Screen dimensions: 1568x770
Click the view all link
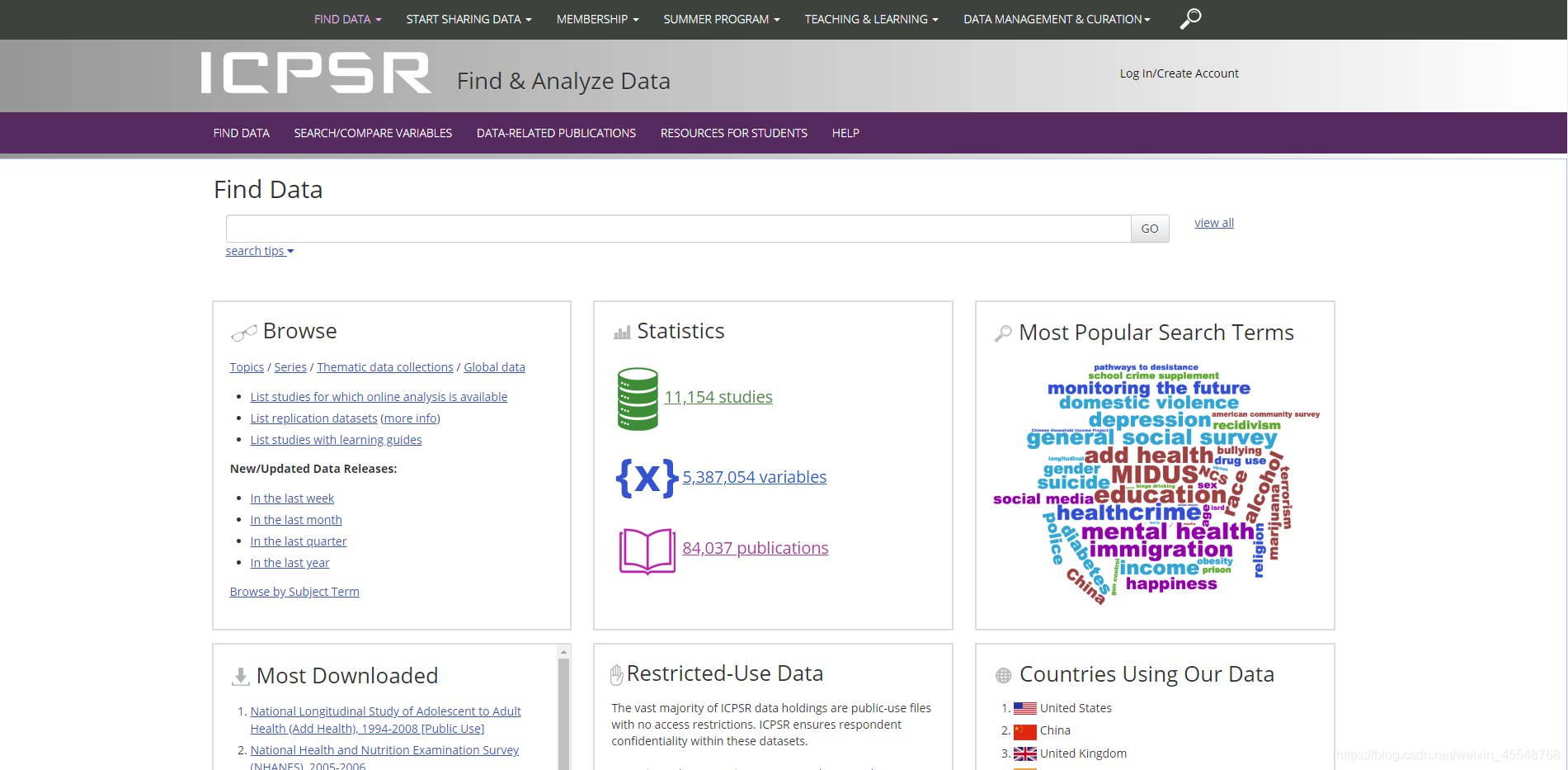(x=1214, y=223)
